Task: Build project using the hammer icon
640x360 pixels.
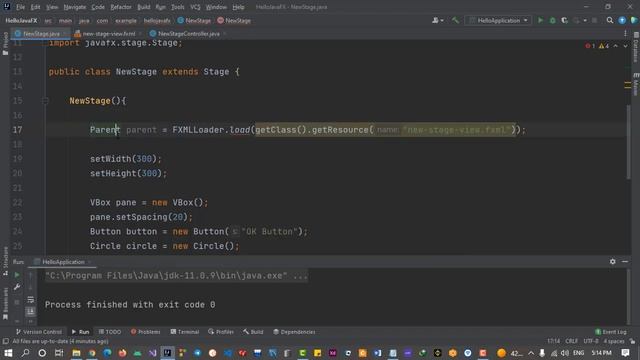Action: pyautogui.click(x=455, y=20)
